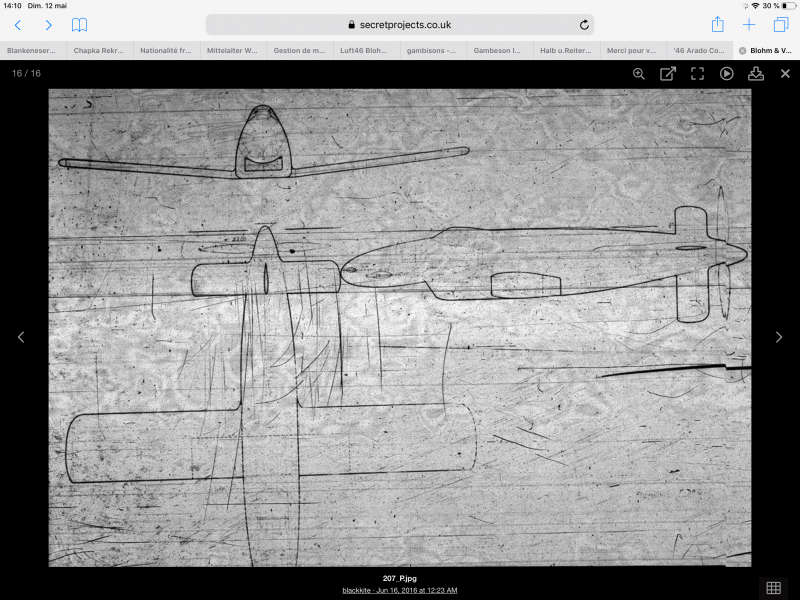This screenshot has height=600, width=800.
Task: Open a new tab with the plus icon
Action: pos(749,25)
